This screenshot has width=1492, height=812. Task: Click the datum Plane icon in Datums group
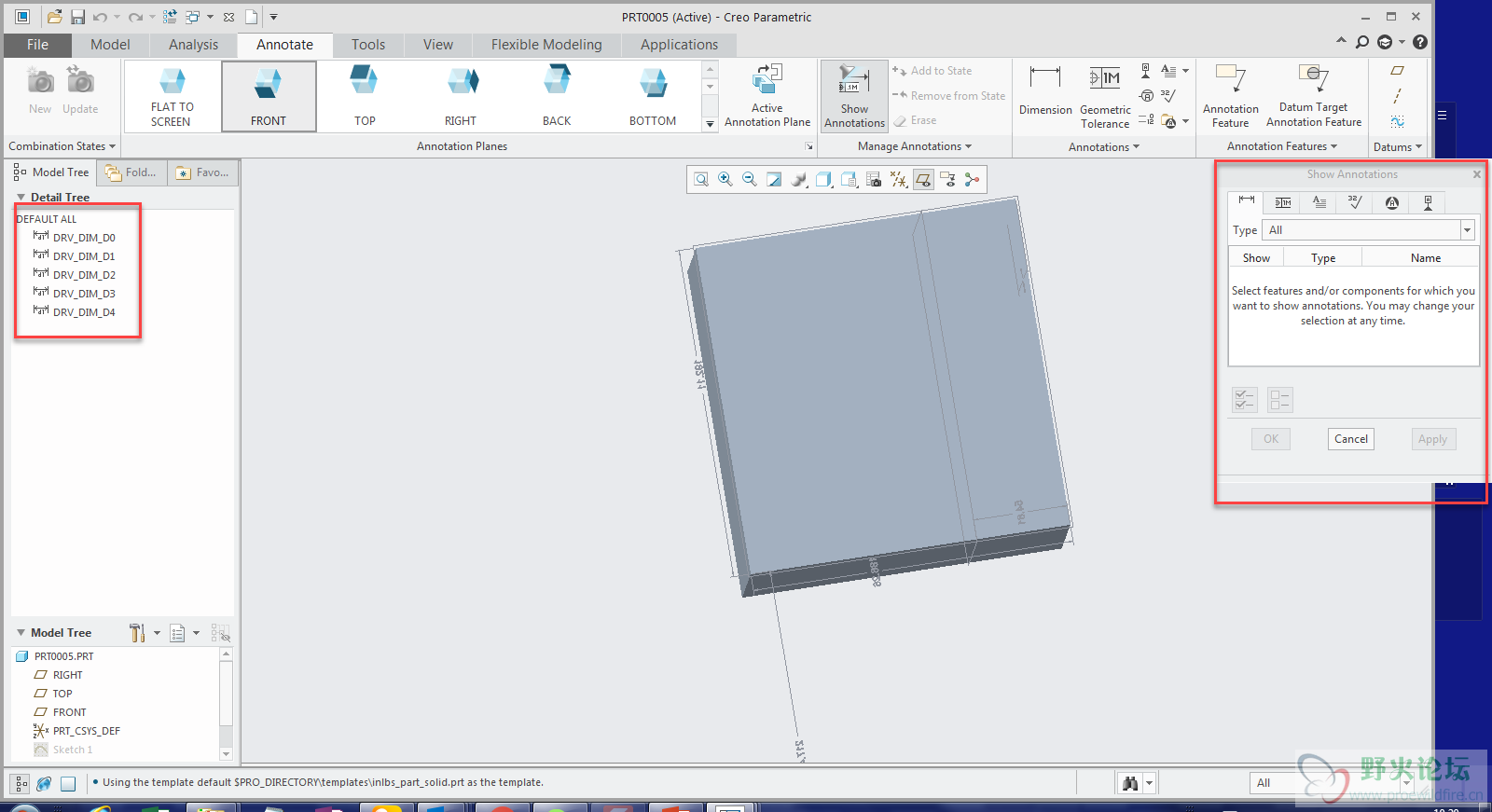pyautogui.click(x=1397, y=71)
